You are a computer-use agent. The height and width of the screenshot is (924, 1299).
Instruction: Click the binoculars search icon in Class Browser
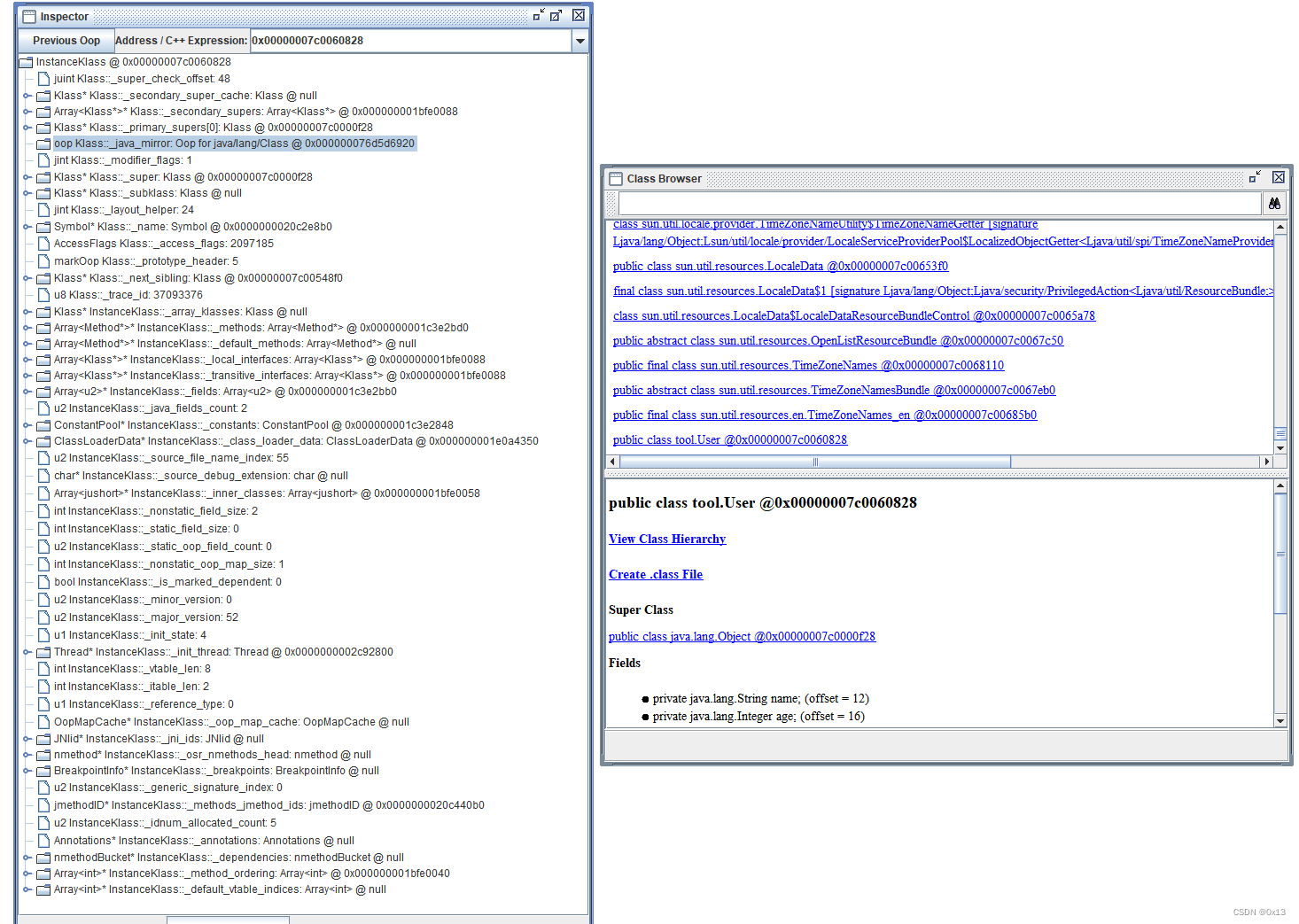point(1274,203)
